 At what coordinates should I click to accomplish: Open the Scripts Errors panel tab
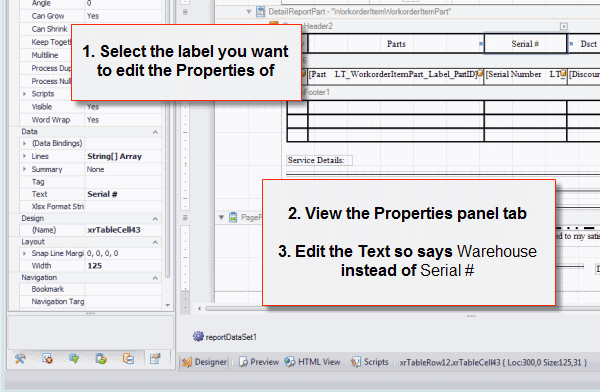pos(47,359)
